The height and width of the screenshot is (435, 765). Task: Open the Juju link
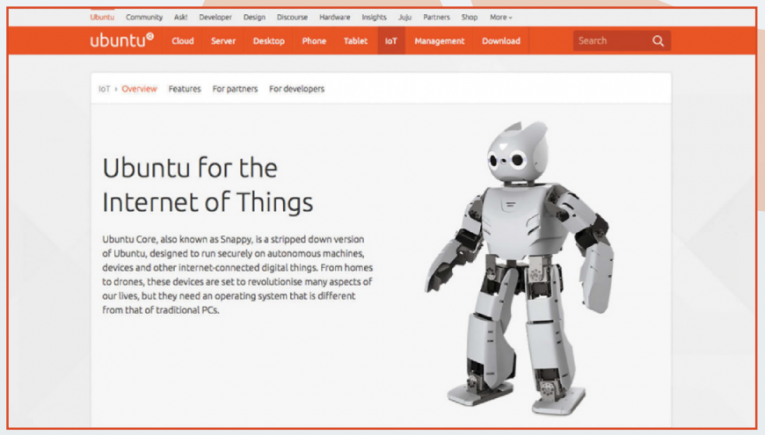click(x=405, y=17)
